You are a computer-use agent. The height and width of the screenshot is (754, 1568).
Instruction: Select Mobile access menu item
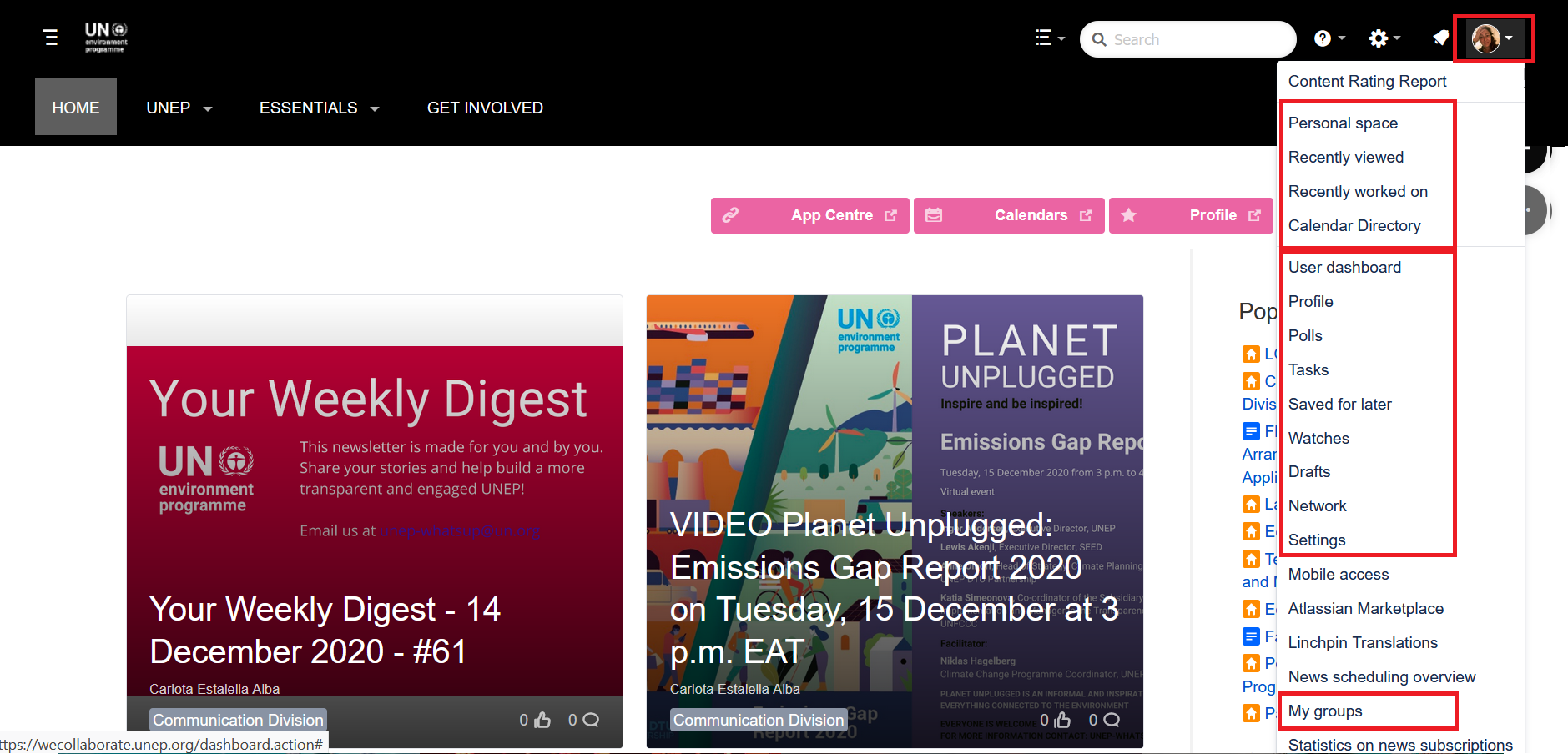point(1338,574)
